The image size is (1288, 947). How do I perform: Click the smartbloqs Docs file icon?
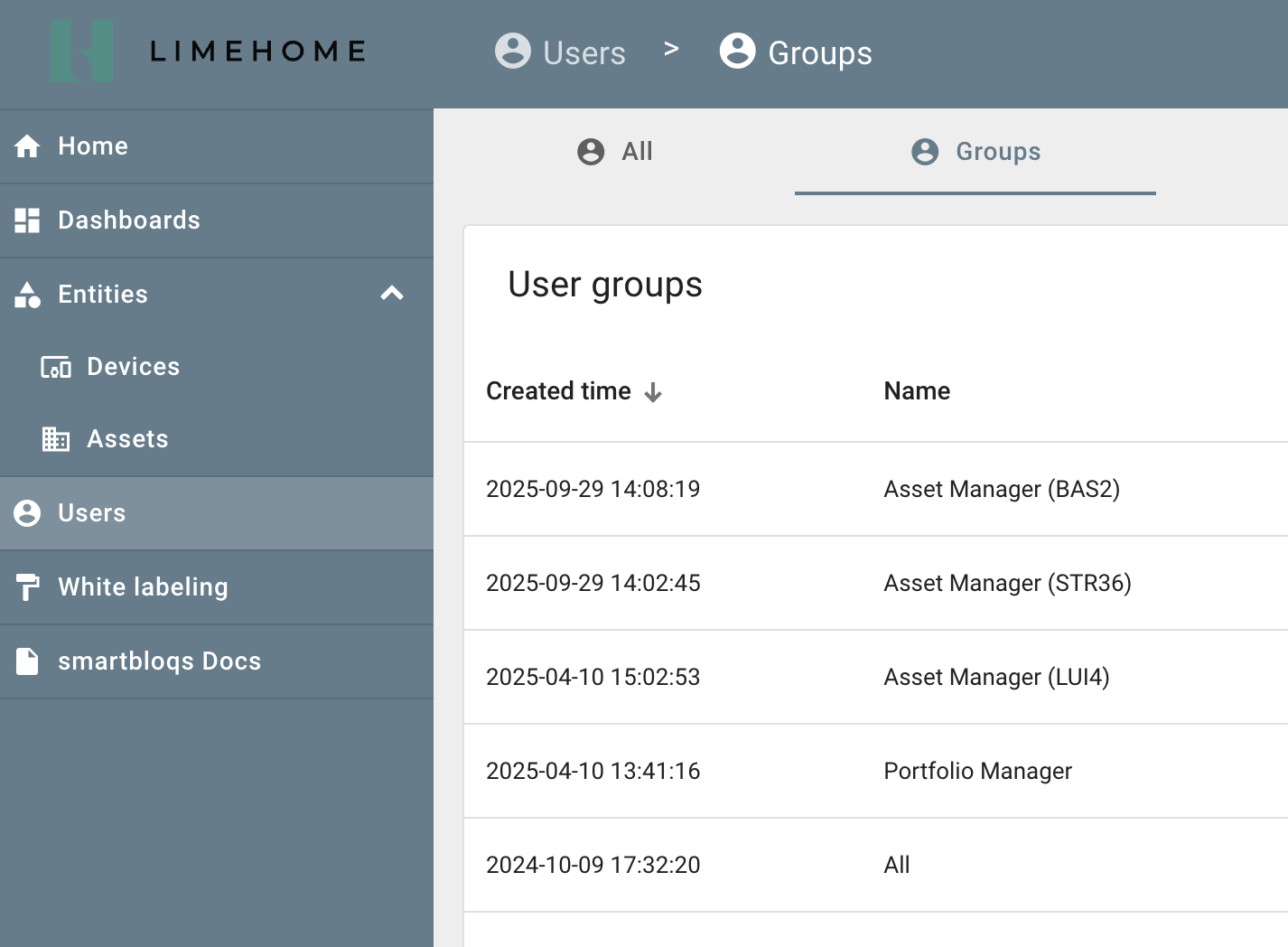click(27, 661)
